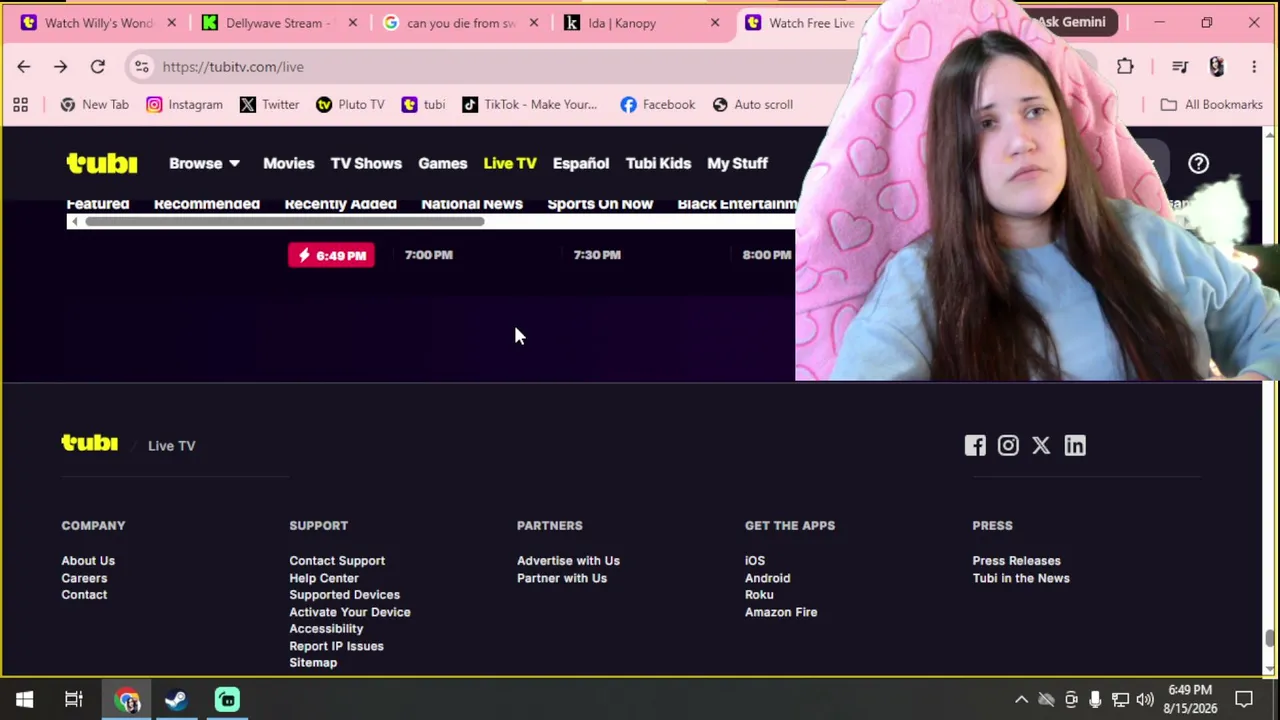The height and width of the screenshot is (720, 1280).
Task: Open the media controls music-note icon
Action: coord(1180,67)
